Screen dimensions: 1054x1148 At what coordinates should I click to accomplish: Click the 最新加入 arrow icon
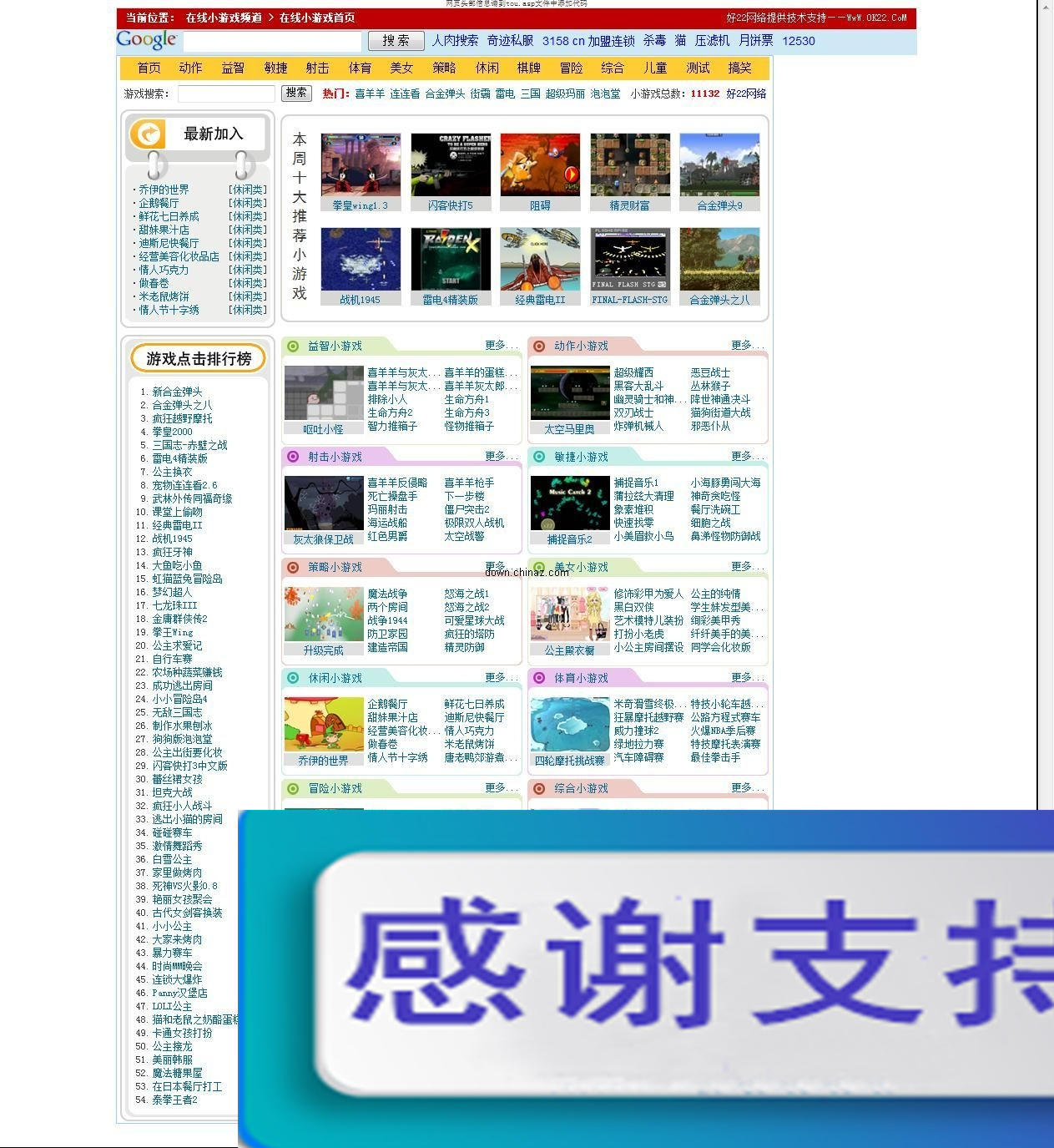[149, 134]
